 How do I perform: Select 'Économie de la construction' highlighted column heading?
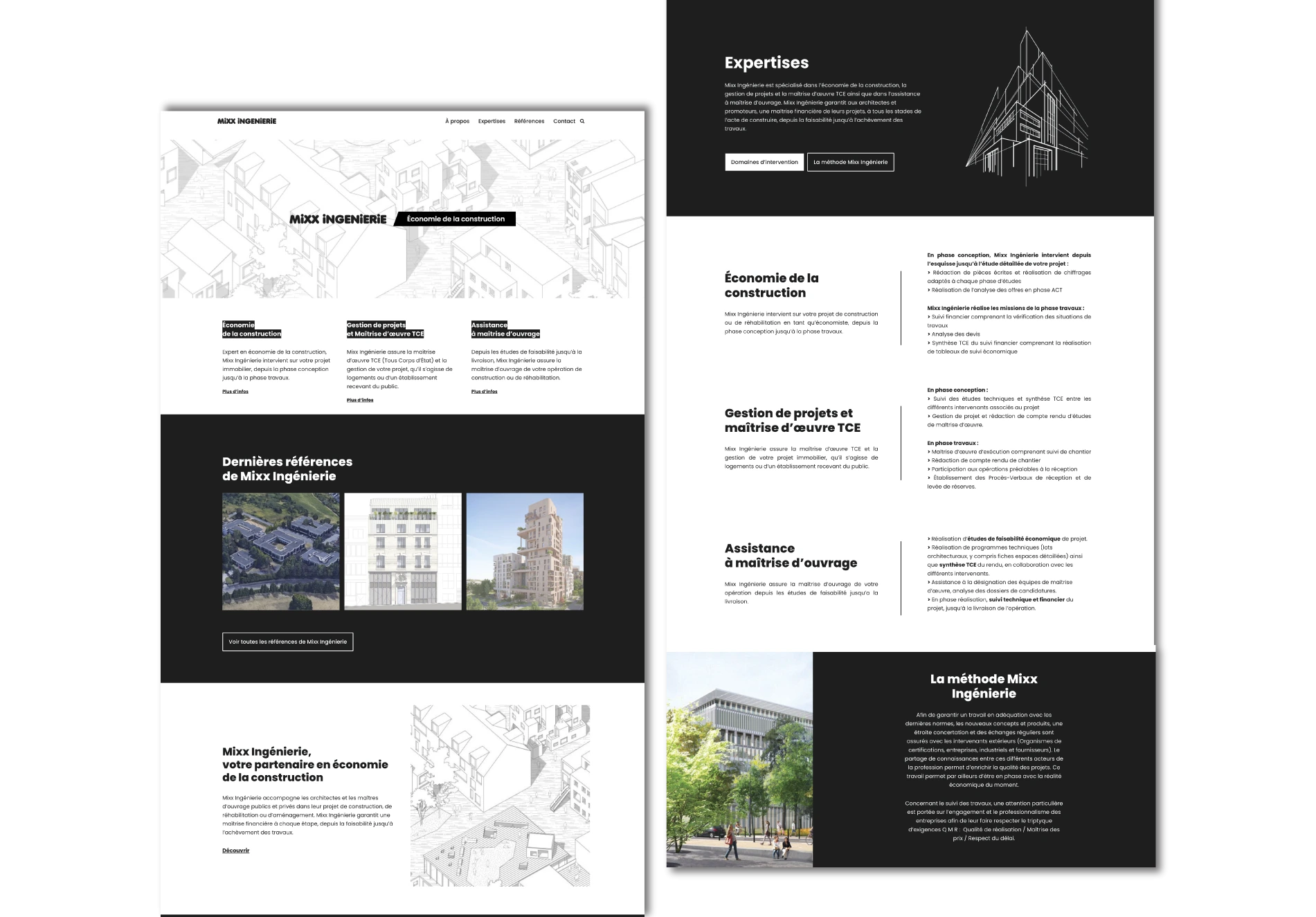tap(252, 329)
